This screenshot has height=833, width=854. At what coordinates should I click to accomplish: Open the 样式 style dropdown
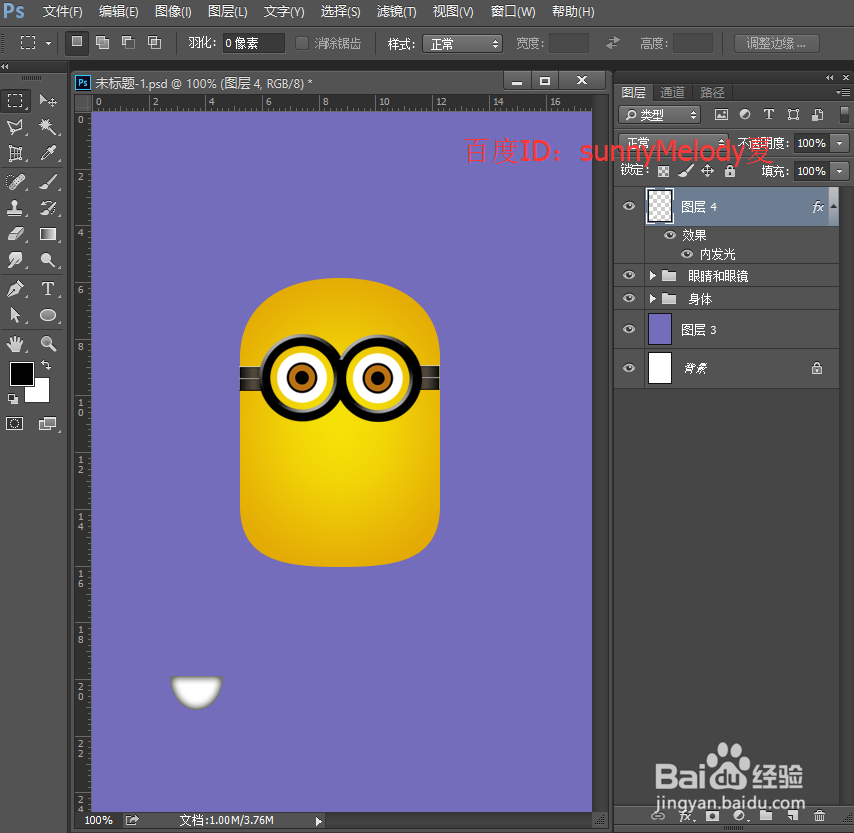tap(462, 44)
